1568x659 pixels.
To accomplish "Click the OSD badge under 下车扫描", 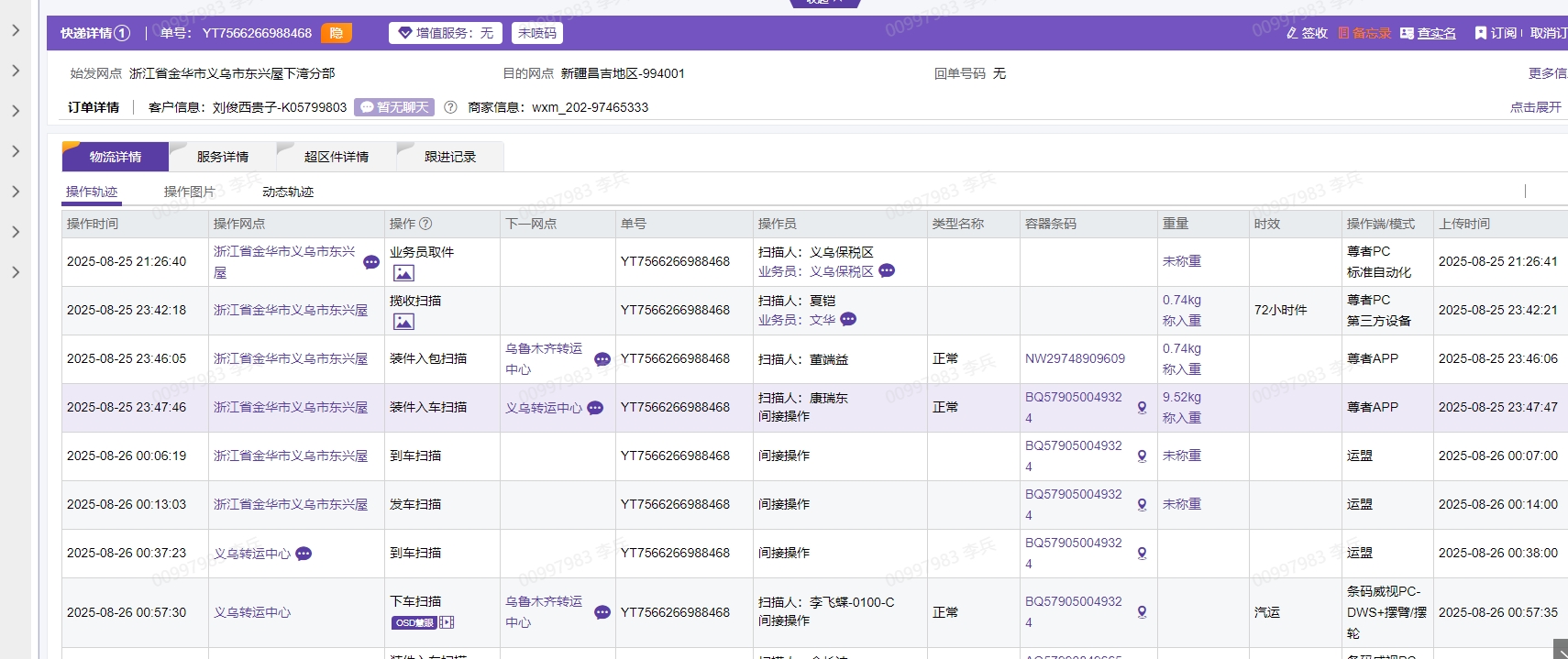I will click(x=414, y=623).
